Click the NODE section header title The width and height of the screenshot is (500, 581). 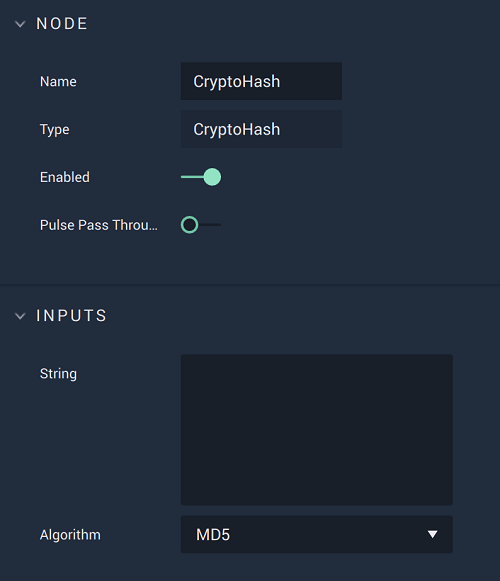(62, 24)
